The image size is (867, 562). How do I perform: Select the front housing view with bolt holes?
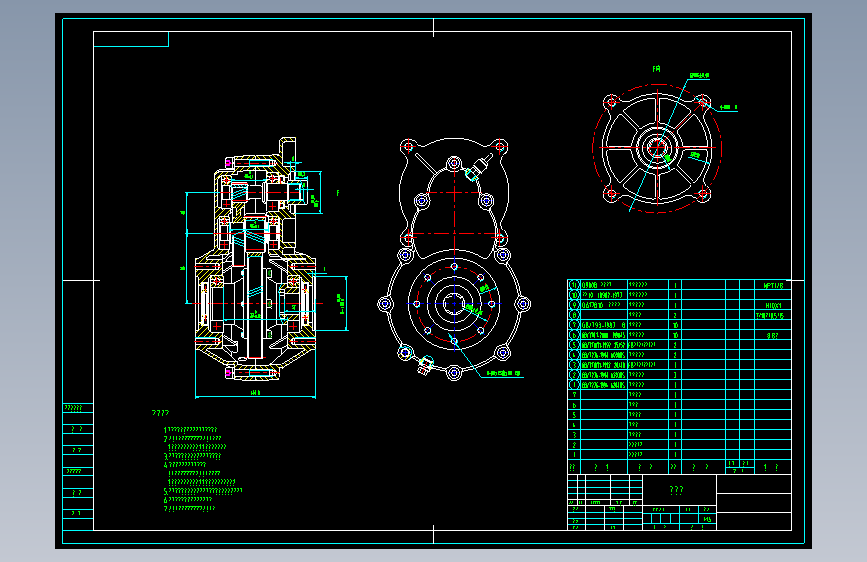pyautogui.click(x=453, y=259)
